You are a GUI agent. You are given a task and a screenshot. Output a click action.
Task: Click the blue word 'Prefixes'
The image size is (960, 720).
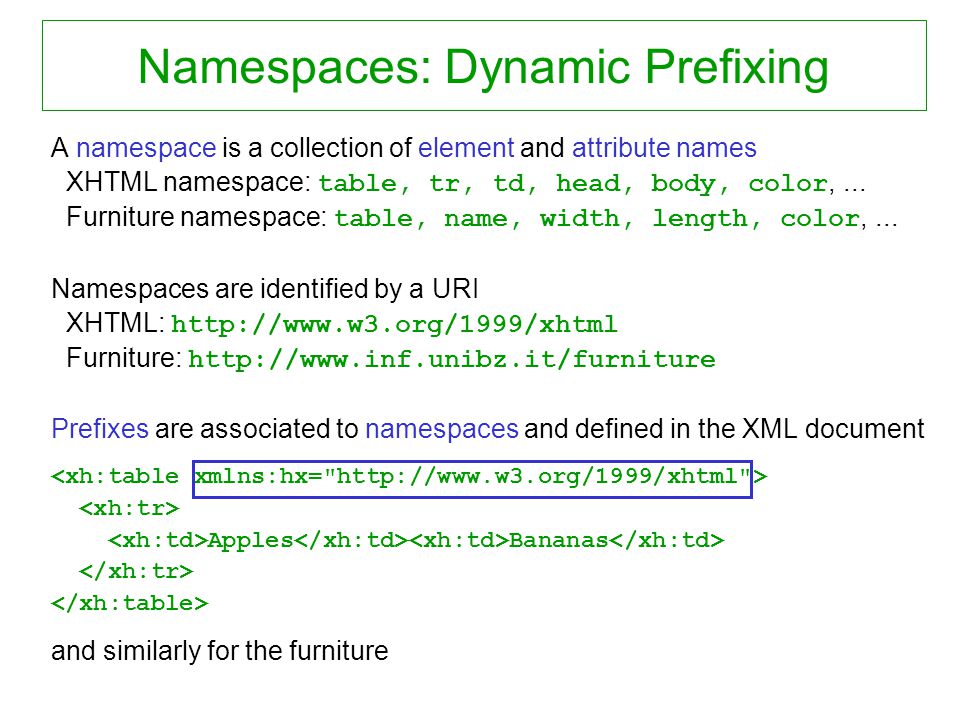point(100,429)
